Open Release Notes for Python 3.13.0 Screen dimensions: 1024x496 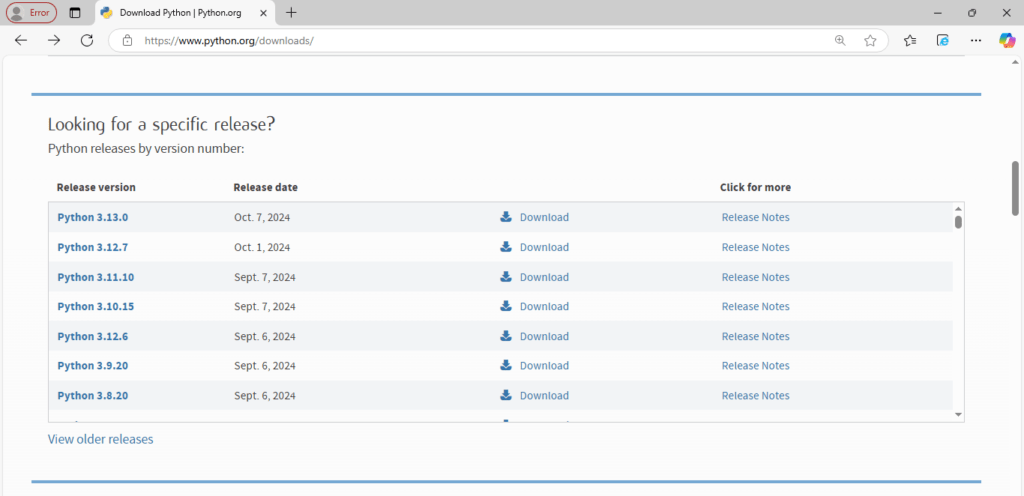coord(756,217)
